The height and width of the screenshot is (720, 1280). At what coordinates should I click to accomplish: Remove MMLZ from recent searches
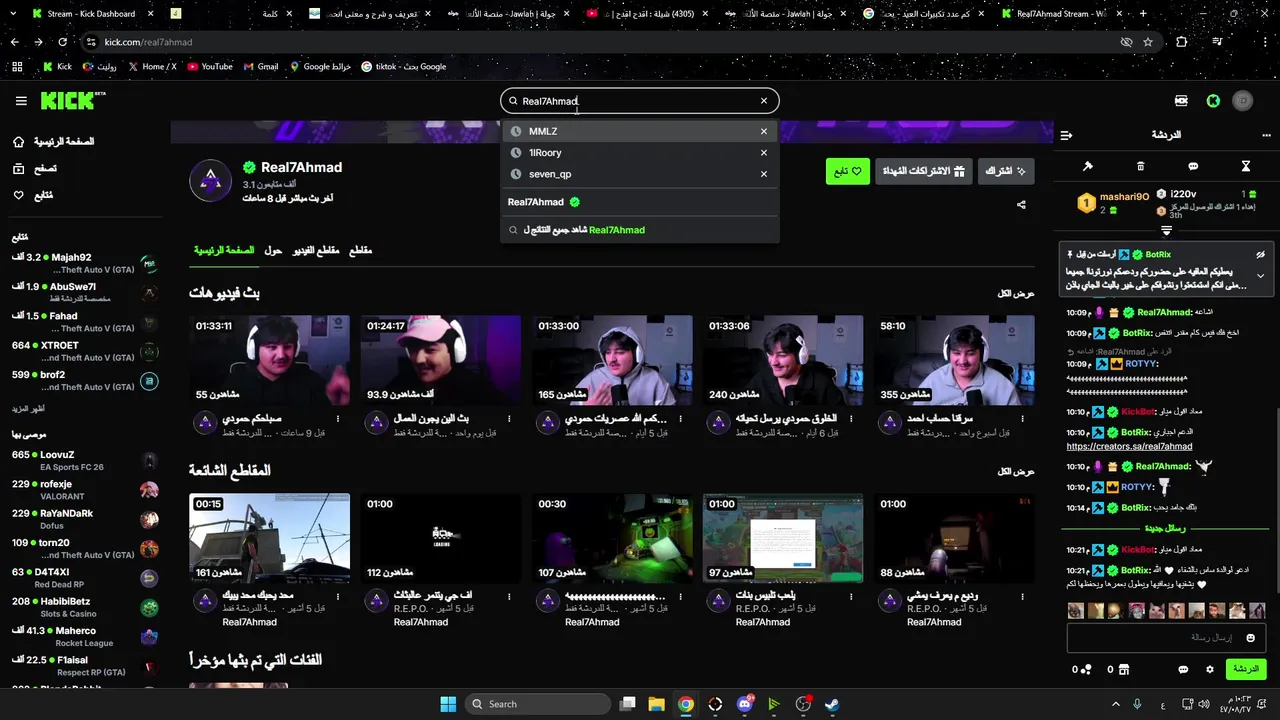pyautogui.click(x=764, y=131)
